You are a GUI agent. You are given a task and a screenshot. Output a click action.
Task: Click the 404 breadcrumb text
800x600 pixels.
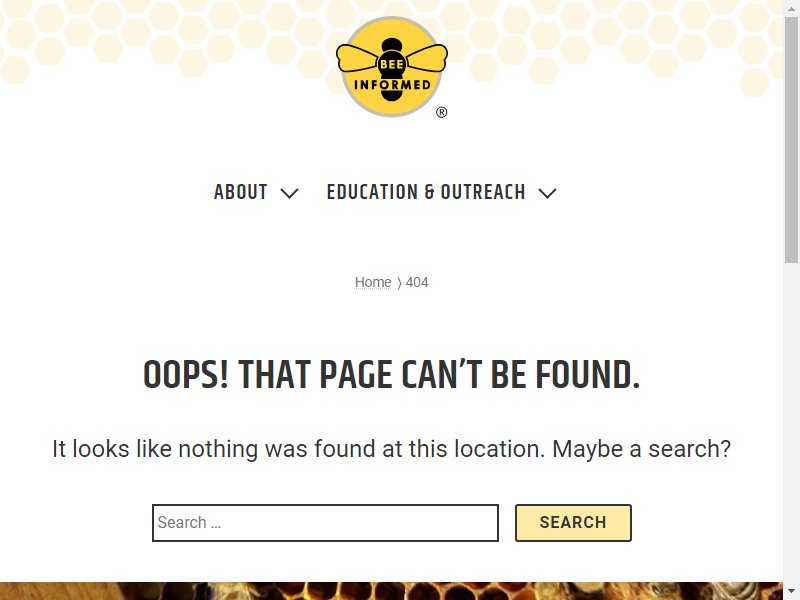tap(417, 282)
